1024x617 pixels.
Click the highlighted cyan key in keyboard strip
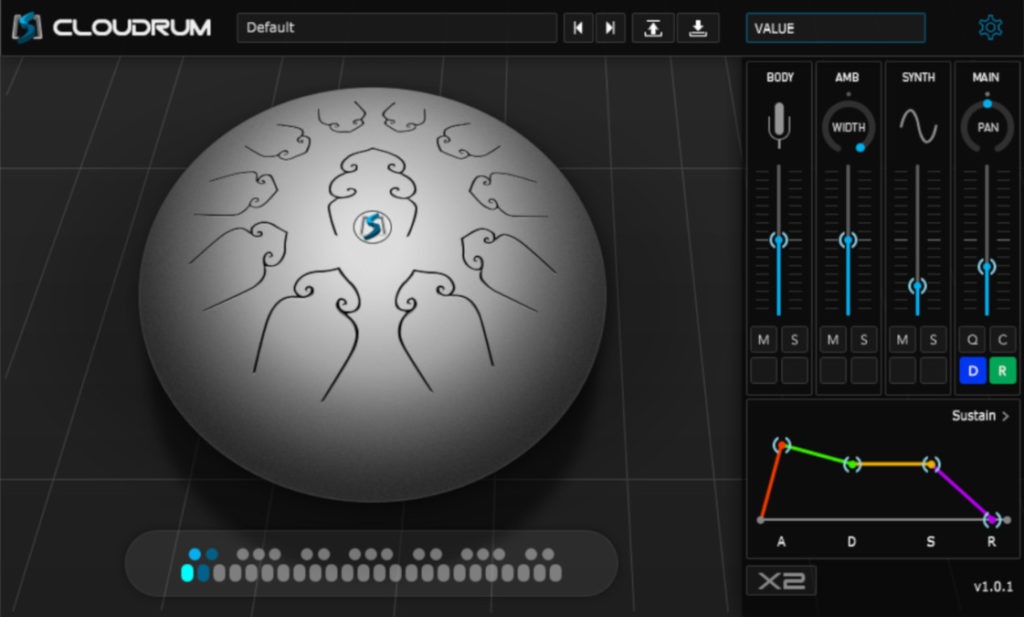[x=187, y=573]
